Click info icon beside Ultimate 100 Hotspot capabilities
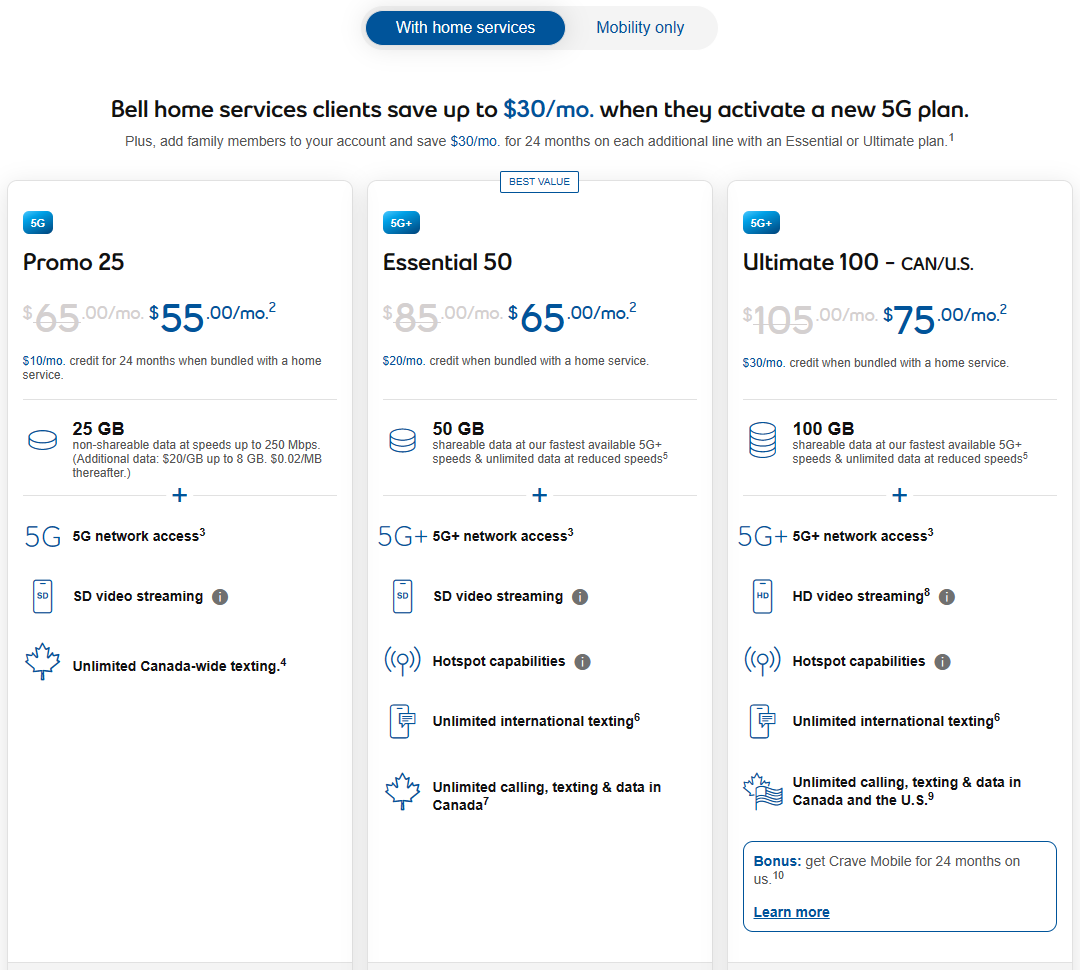This screenshot has height=970, width=1080. pyautogui.click(x=942, y=661)
